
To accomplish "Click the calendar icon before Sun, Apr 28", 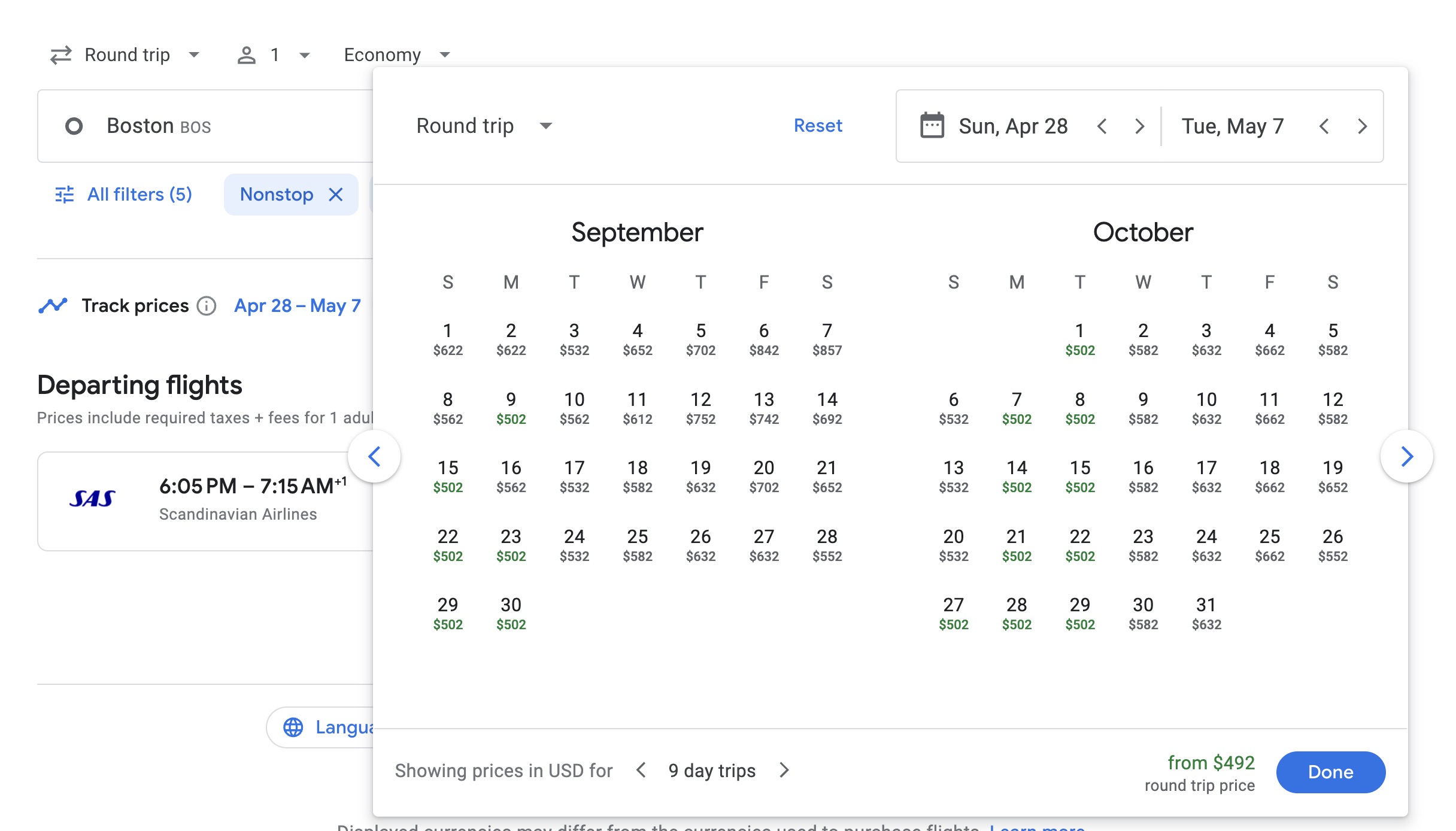I will 933,126.
